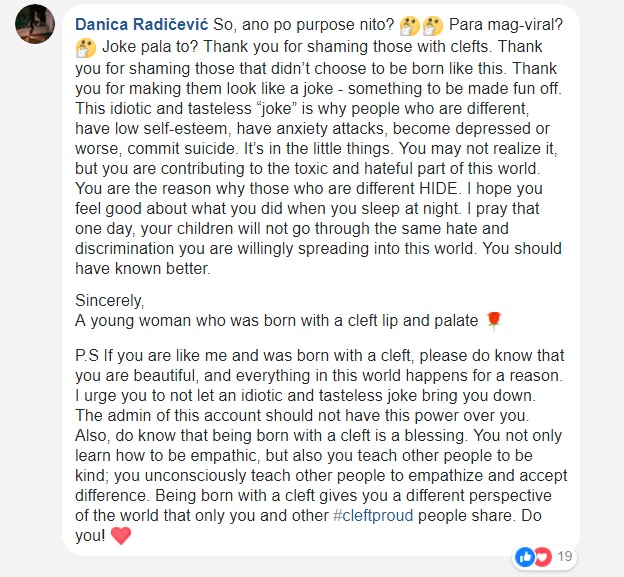The width and height of the screenshot is (624, 577).
Task: Click the red heart reaction icon
Action: tap(542, 557)
